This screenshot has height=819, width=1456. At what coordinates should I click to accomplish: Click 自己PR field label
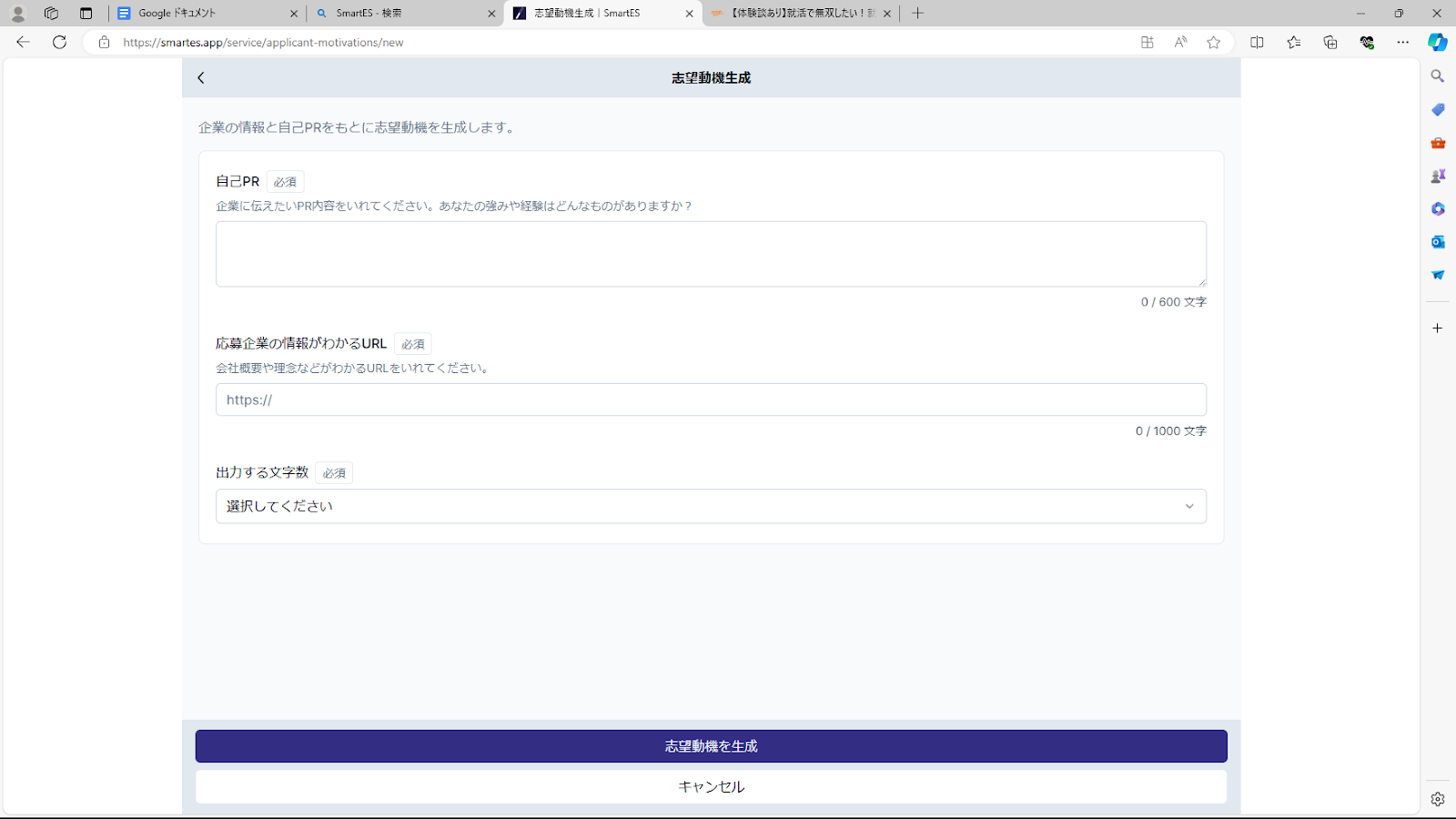[238, 182]
